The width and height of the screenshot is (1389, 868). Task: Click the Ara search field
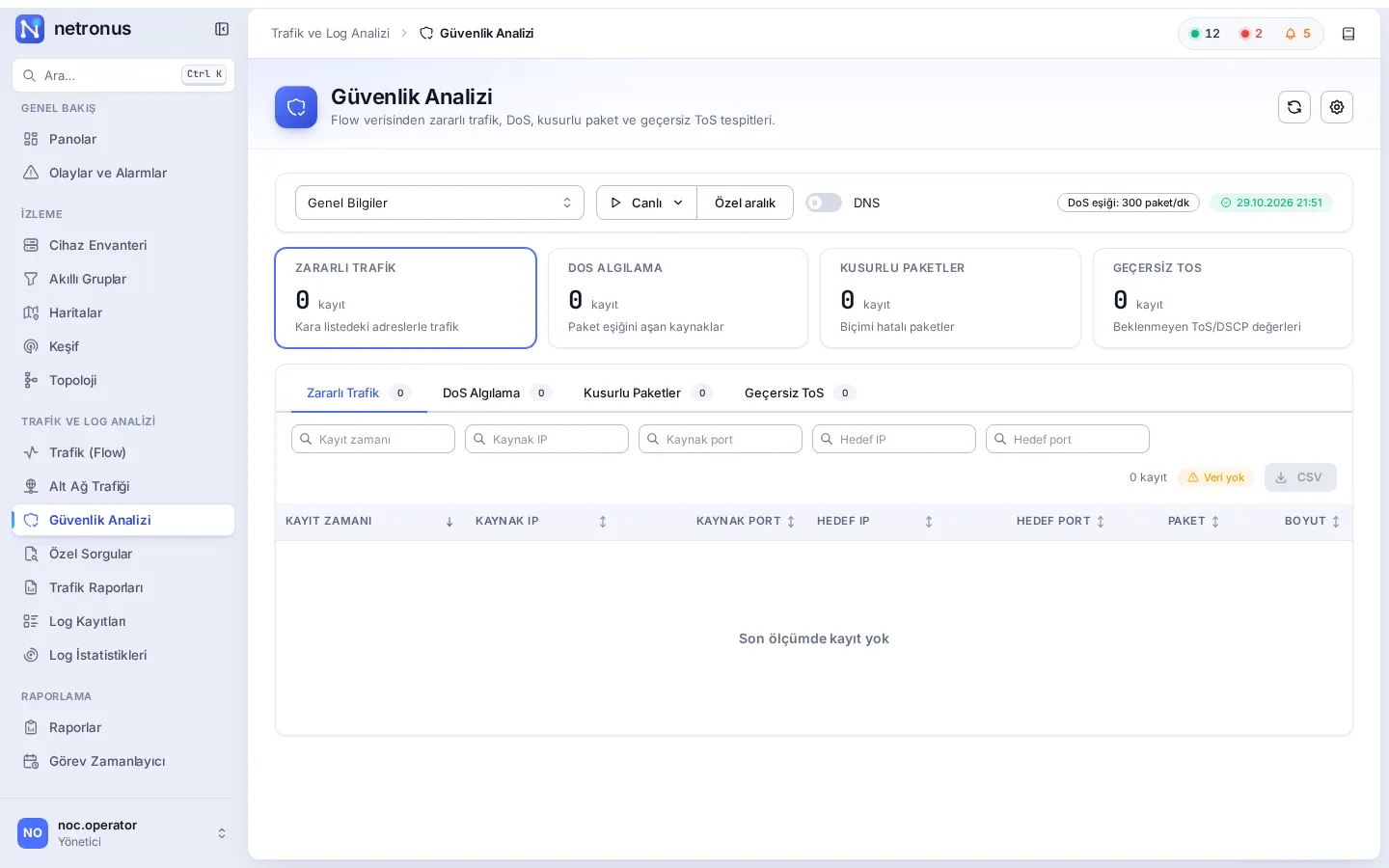pyautogui.click(x=123, y=75)
